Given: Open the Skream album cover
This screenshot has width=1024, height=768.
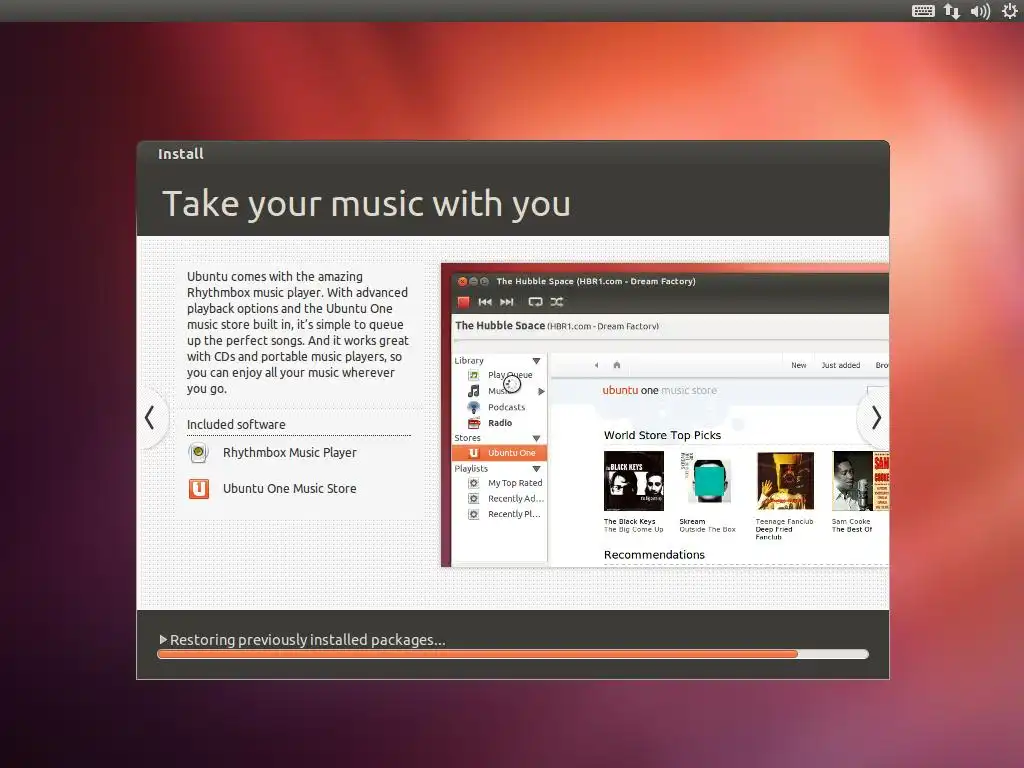Looking at the screenshot, I should pyautogui.click(x=708, y=481).
